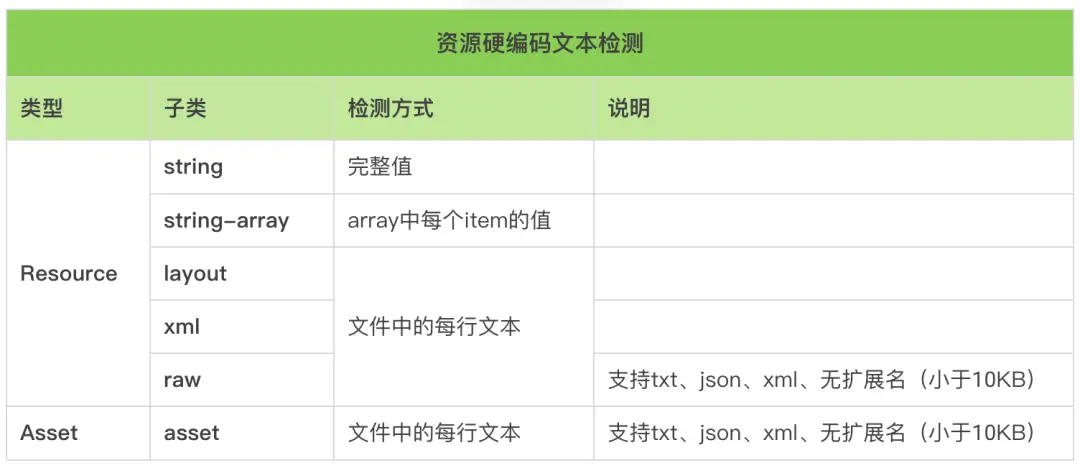Select the Asset type cell
This screenshot has width=1080, height=468.
point(49,433)
